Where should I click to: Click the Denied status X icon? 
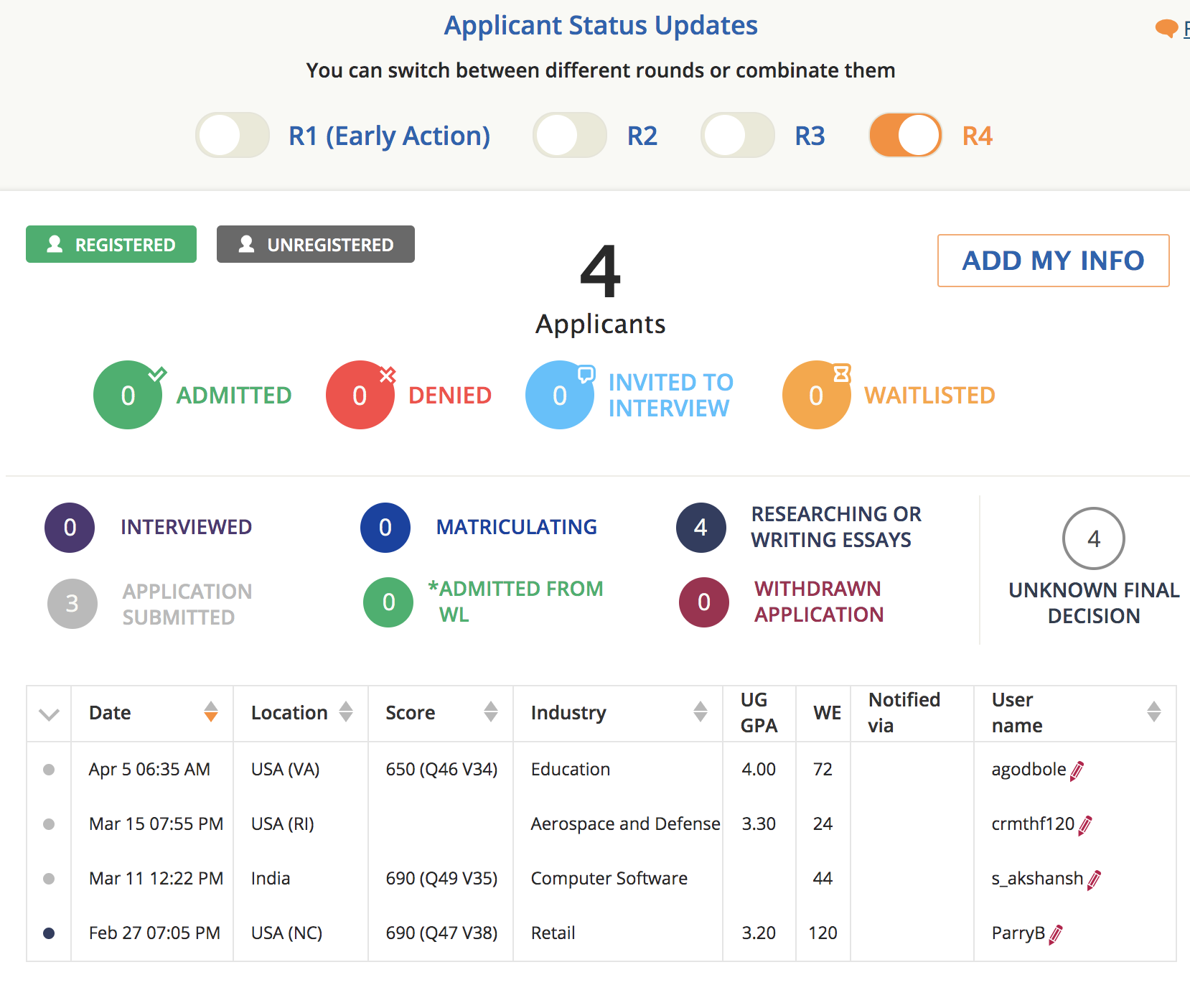point(388,373)
